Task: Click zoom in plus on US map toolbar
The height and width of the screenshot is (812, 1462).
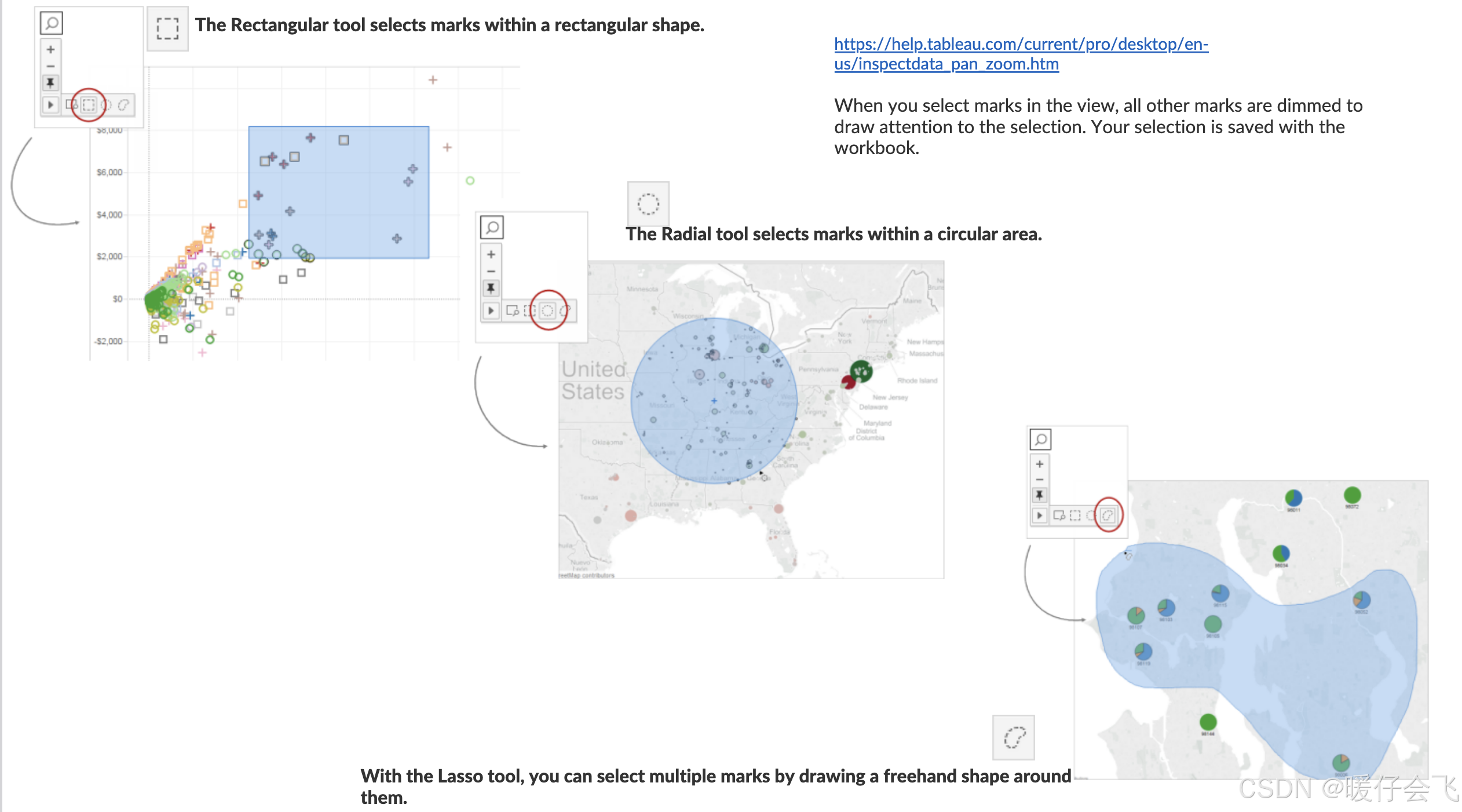Action: [491, 254]
